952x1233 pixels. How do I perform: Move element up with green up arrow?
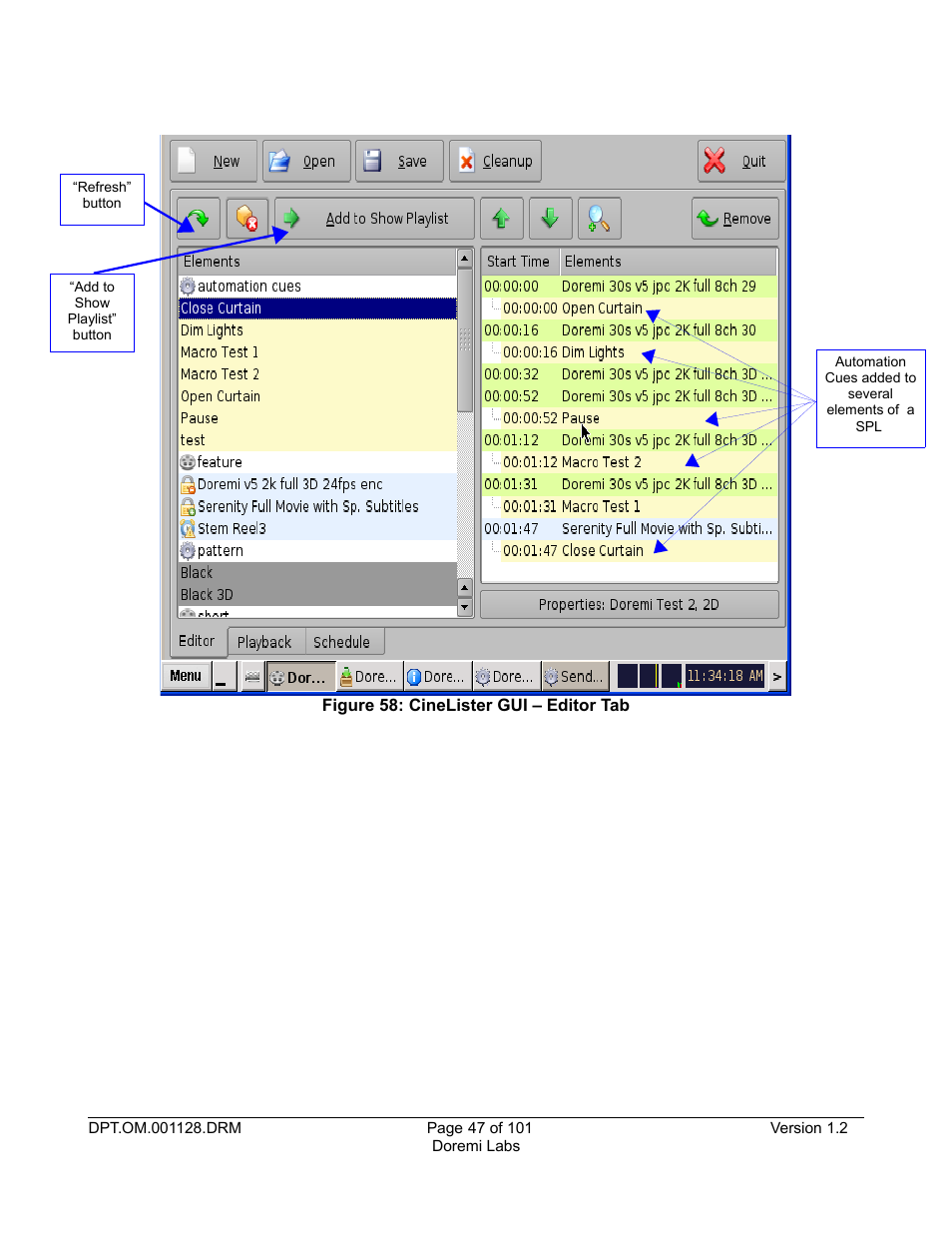coord(501,219)
